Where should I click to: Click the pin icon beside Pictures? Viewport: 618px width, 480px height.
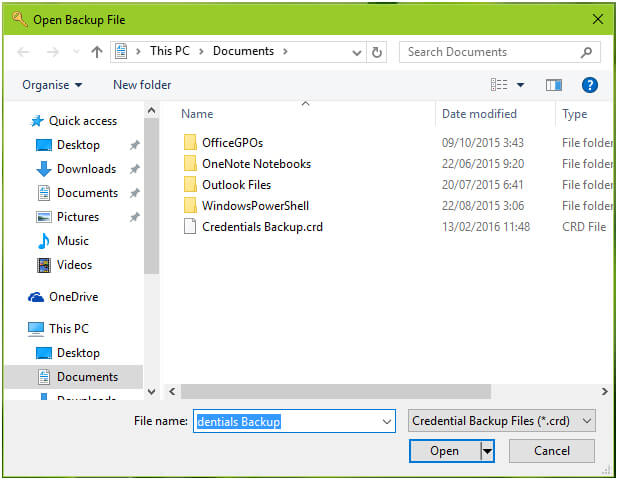click(x=135, y=217)
